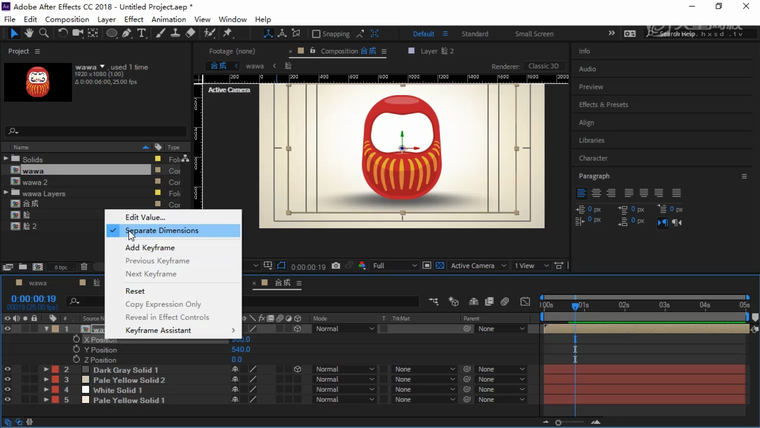Click the snapshot camera icon in viewer
The height and width of the screenshot is (428, 760).
pos(336,266)
